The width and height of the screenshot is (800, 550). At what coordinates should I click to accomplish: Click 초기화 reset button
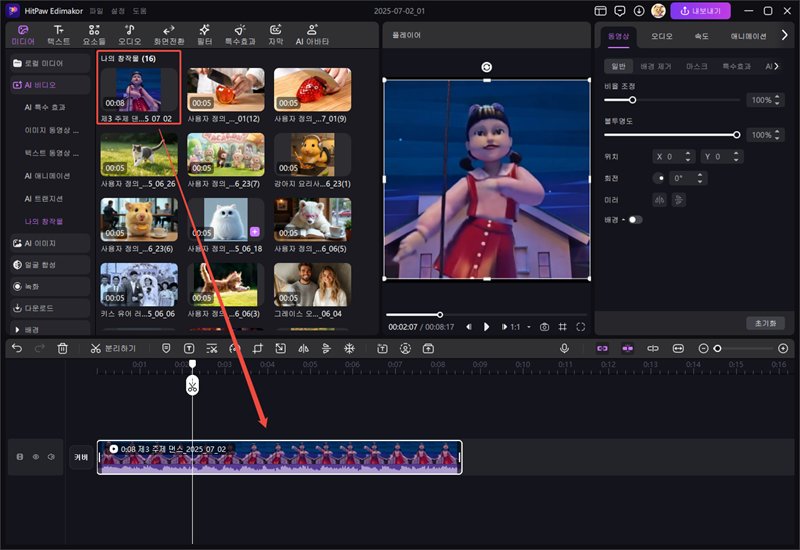(x=765, y=323)
